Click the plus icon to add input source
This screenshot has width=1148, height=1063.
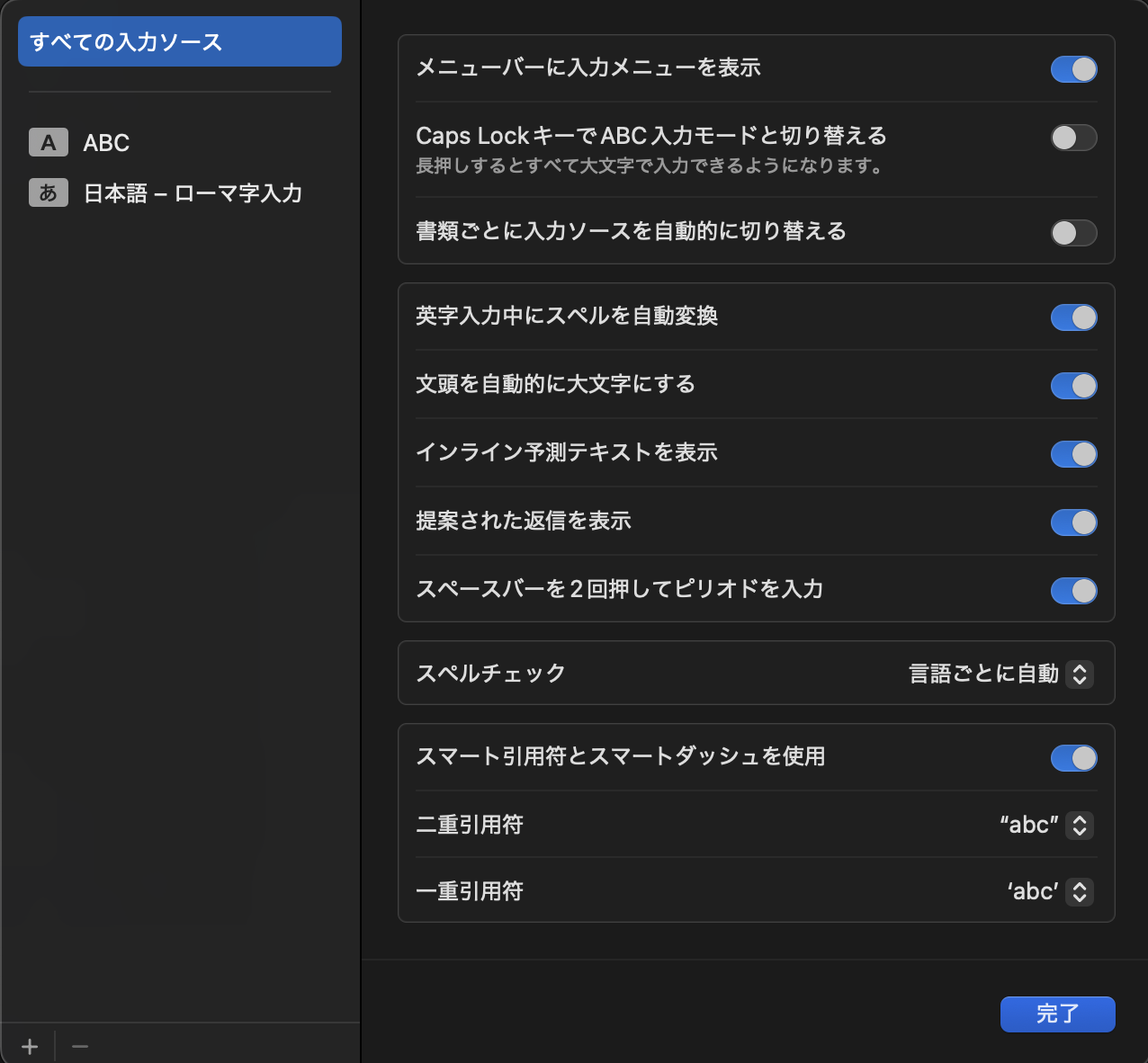click(x=30, y=1047)
